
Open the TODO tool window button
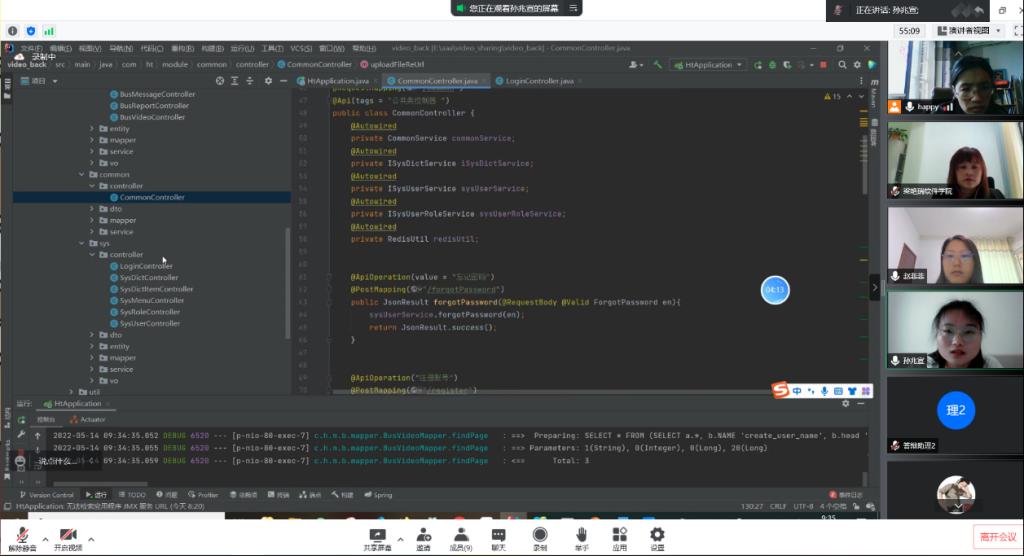131,495
